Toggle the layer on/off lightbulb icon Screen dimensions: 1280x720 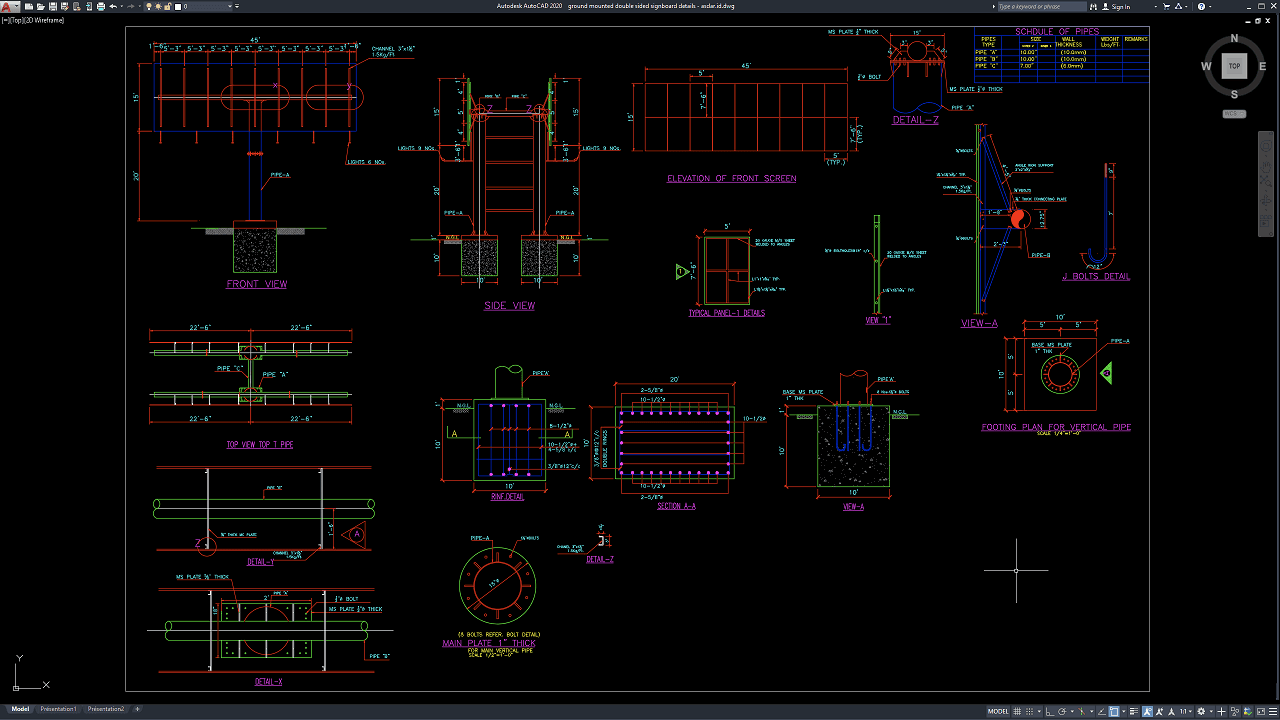(x=149, y=6)
